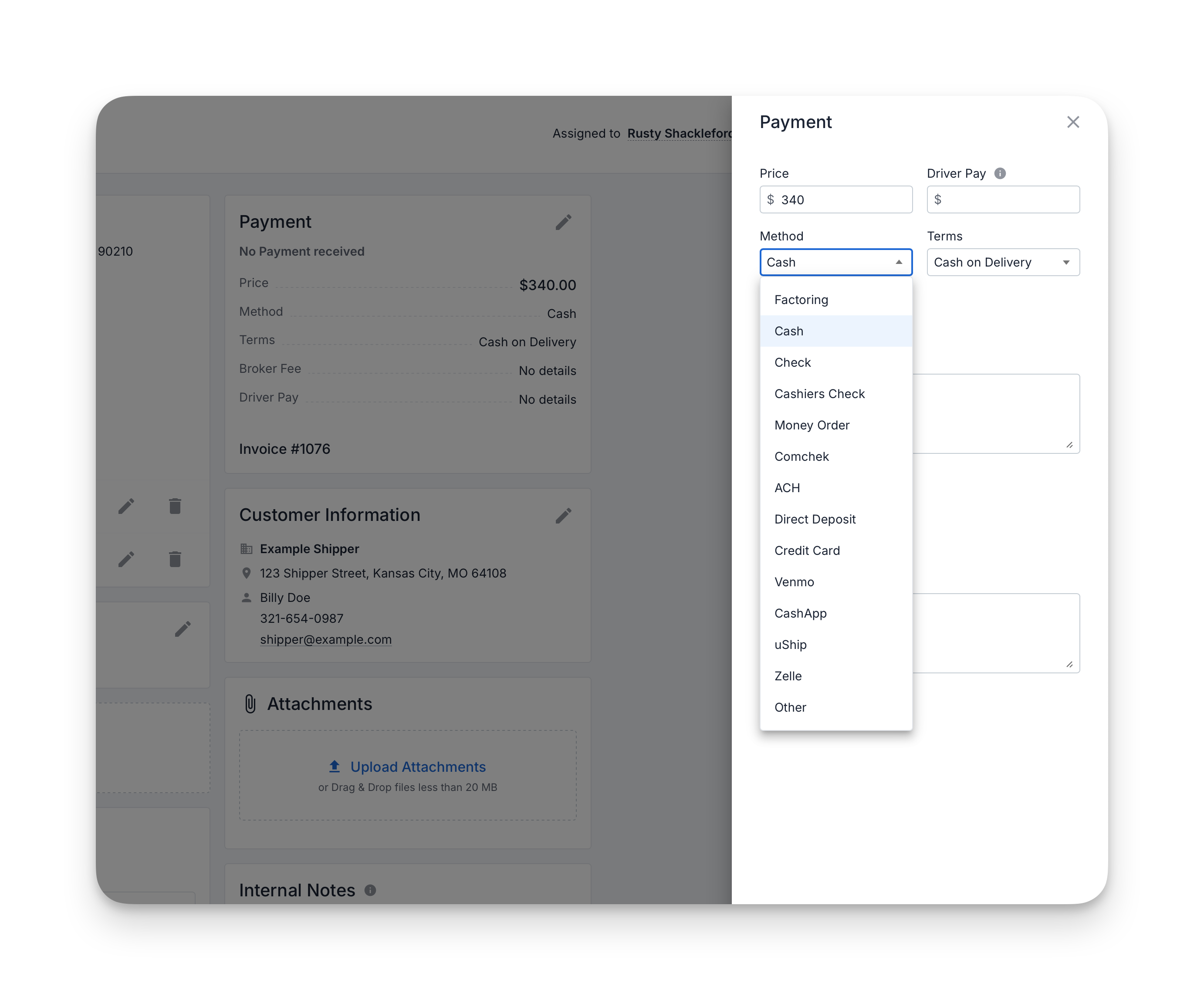Edit Customer Information with pencil icon
Viewport: 1204px width, 1000px height.
[564, 516]
